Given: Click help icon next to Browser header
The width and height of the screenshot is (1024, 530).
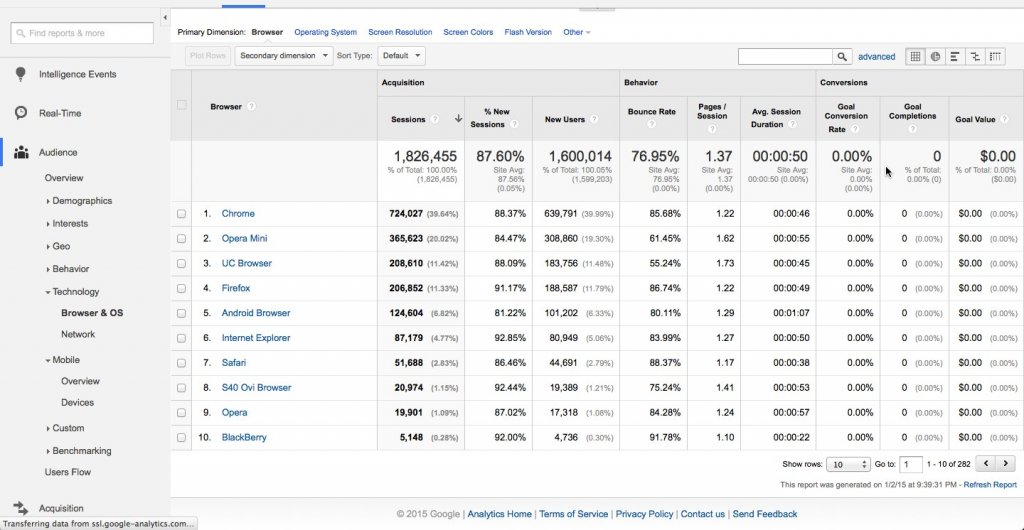Looking at the screenshot, I should pos(251,106).
